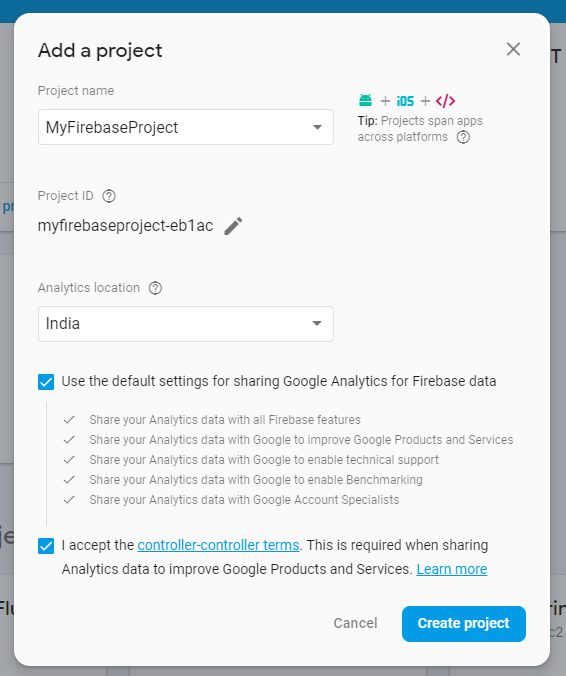This screenshot has height=676, width=566.
Task: Open help icon beside platforms tip
Action: (x=463, y=137)
